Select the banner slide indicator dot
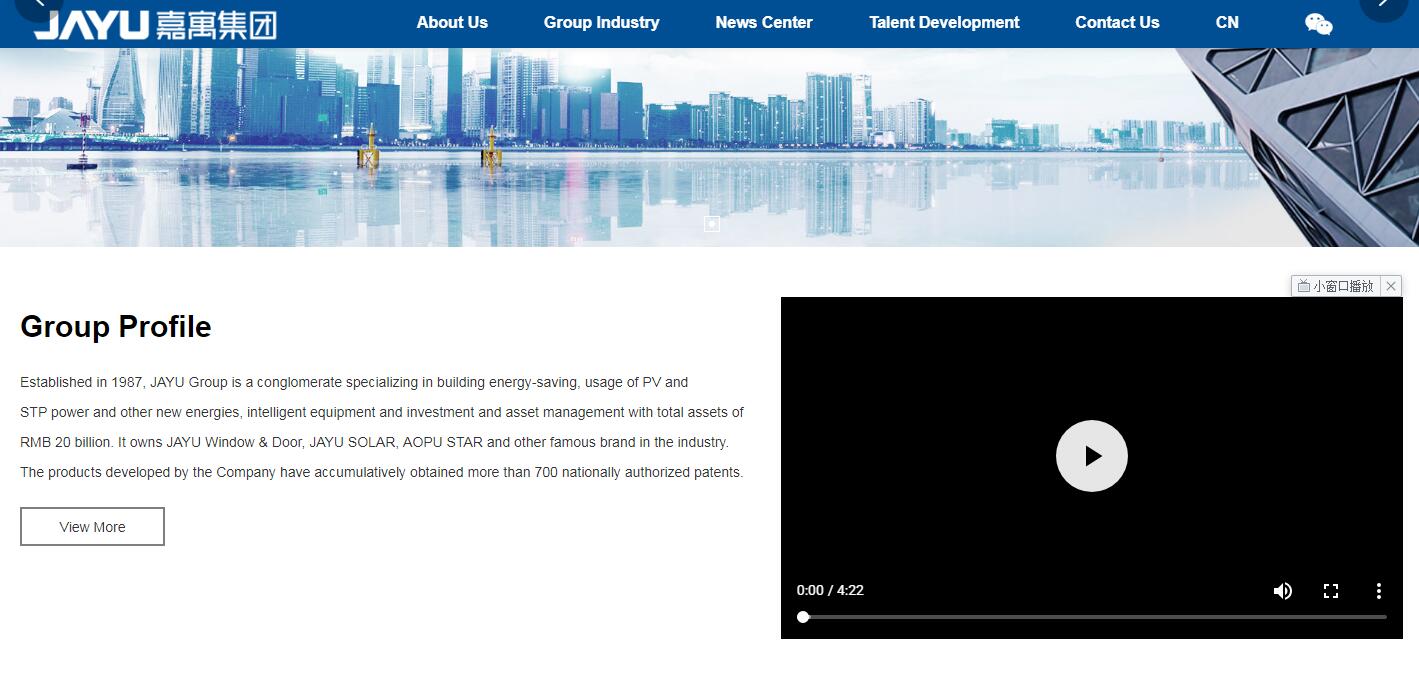This screenshot has width=1419, height=682. 712,224
